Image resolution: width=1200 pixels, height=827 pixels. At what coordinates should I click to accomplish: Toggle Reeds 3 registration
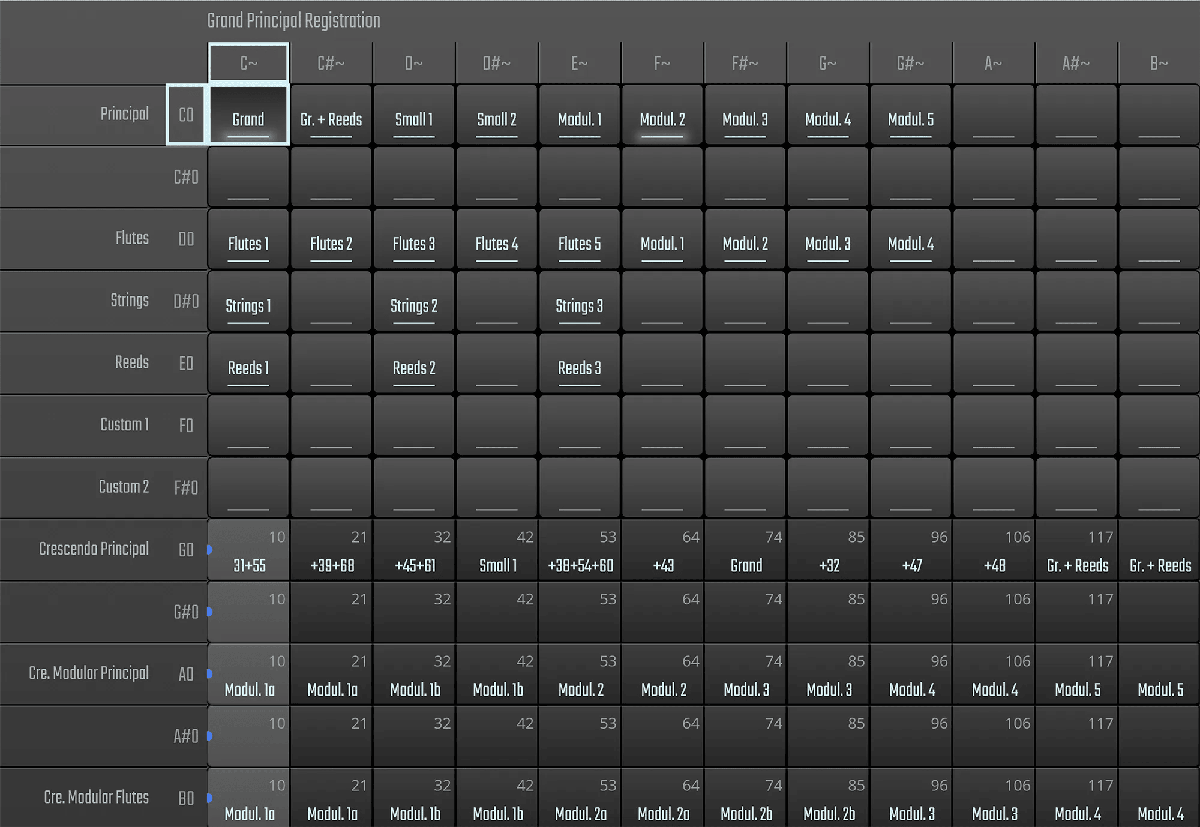[580, 364]
